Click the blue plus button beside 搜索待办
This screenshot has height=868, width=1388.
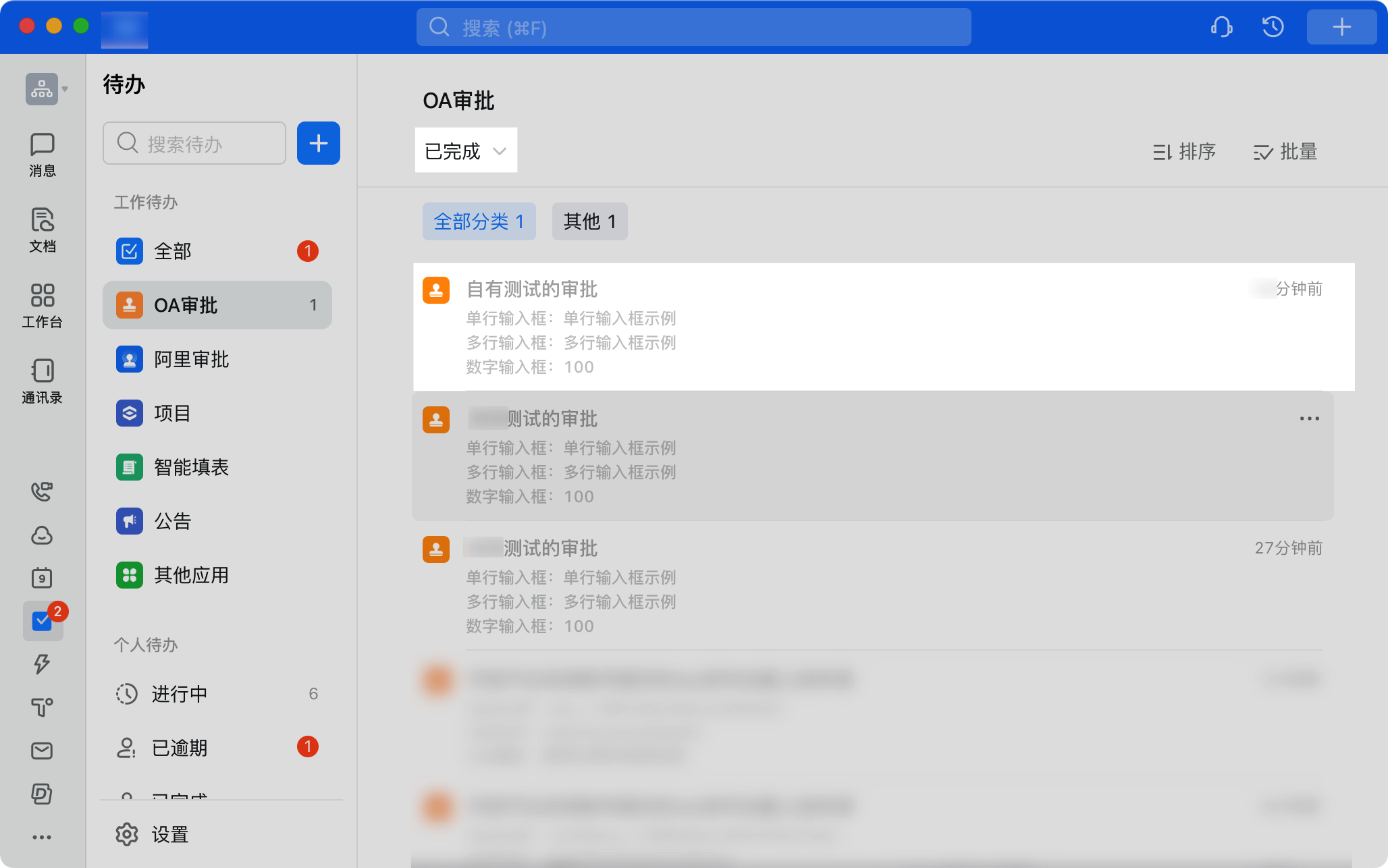pyautogui.click(x=318, y=143)
